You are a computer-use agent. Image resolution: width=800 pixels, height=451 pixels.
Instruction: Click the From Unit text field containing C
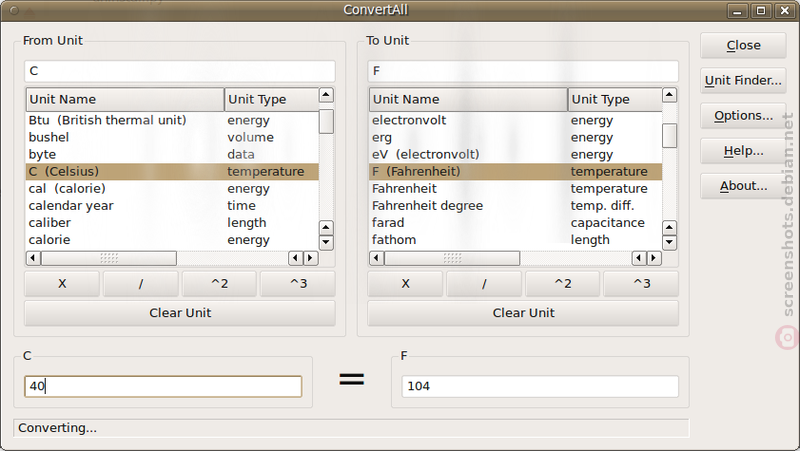click(180, 71)
